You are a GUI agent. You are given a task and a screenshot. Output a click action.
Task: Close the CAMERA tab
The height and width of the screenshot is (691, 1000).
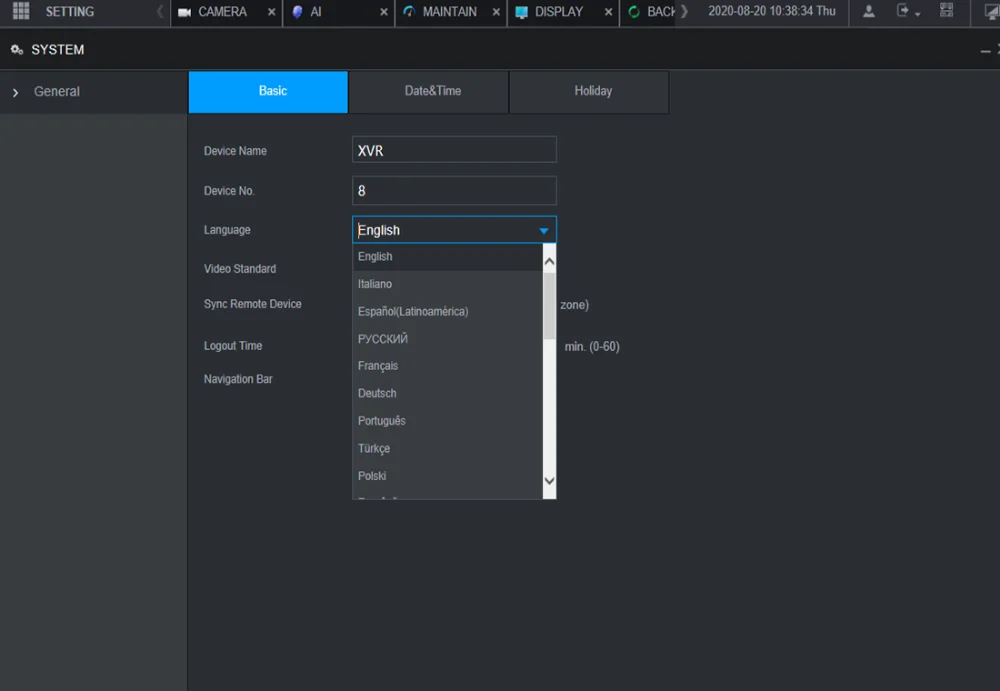[x=272, y=12]
